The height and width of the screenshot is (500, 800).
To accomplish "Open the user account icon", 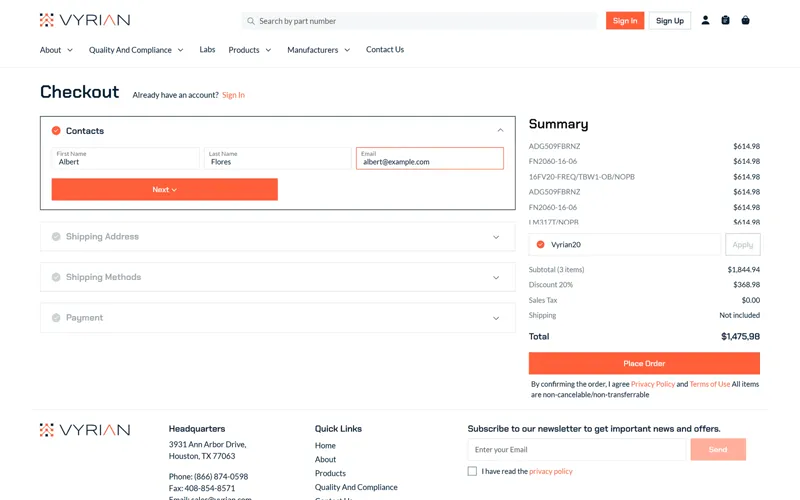I will click(705, 20).
